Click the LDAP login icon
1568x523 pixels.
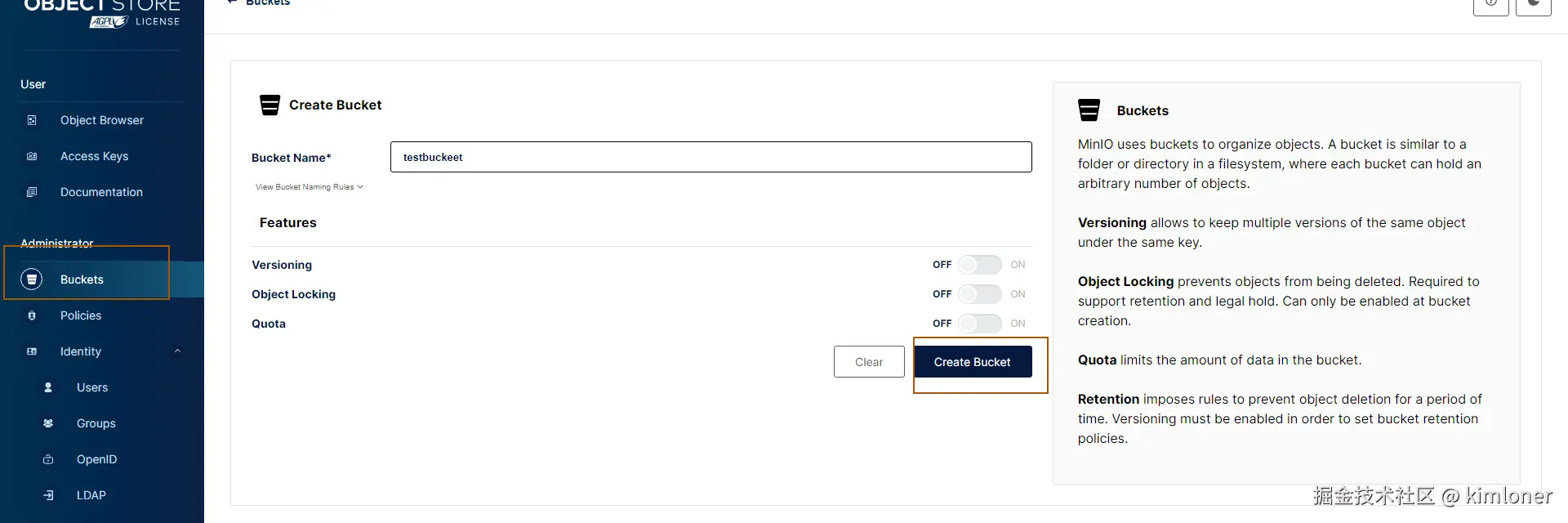[x=48, y=495]
